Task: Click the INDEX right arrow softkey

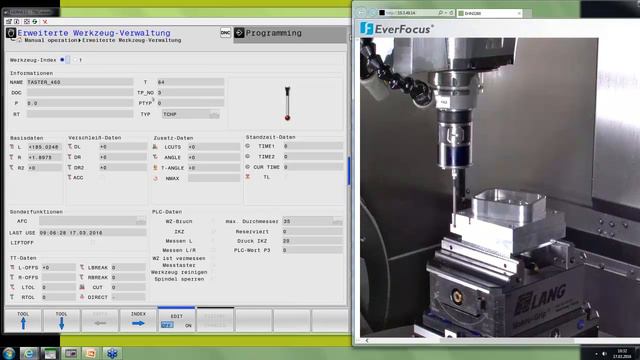Action: click(138, 320)
